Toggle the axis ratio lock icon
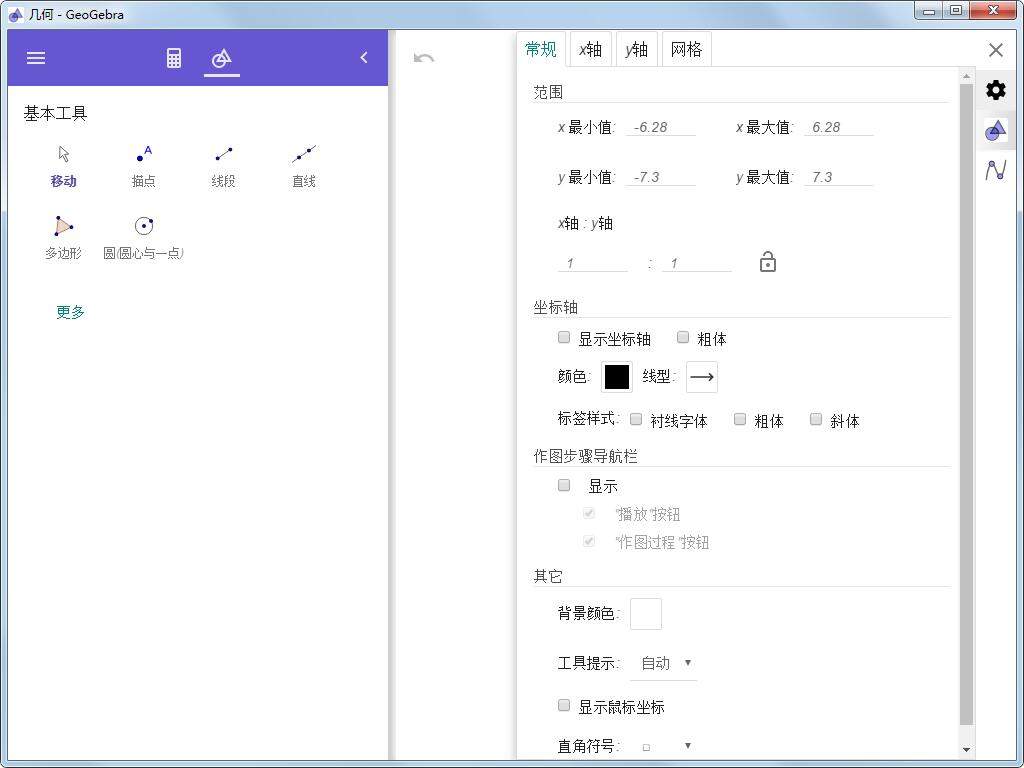The image size is (1024, 768). click(767, 263)
